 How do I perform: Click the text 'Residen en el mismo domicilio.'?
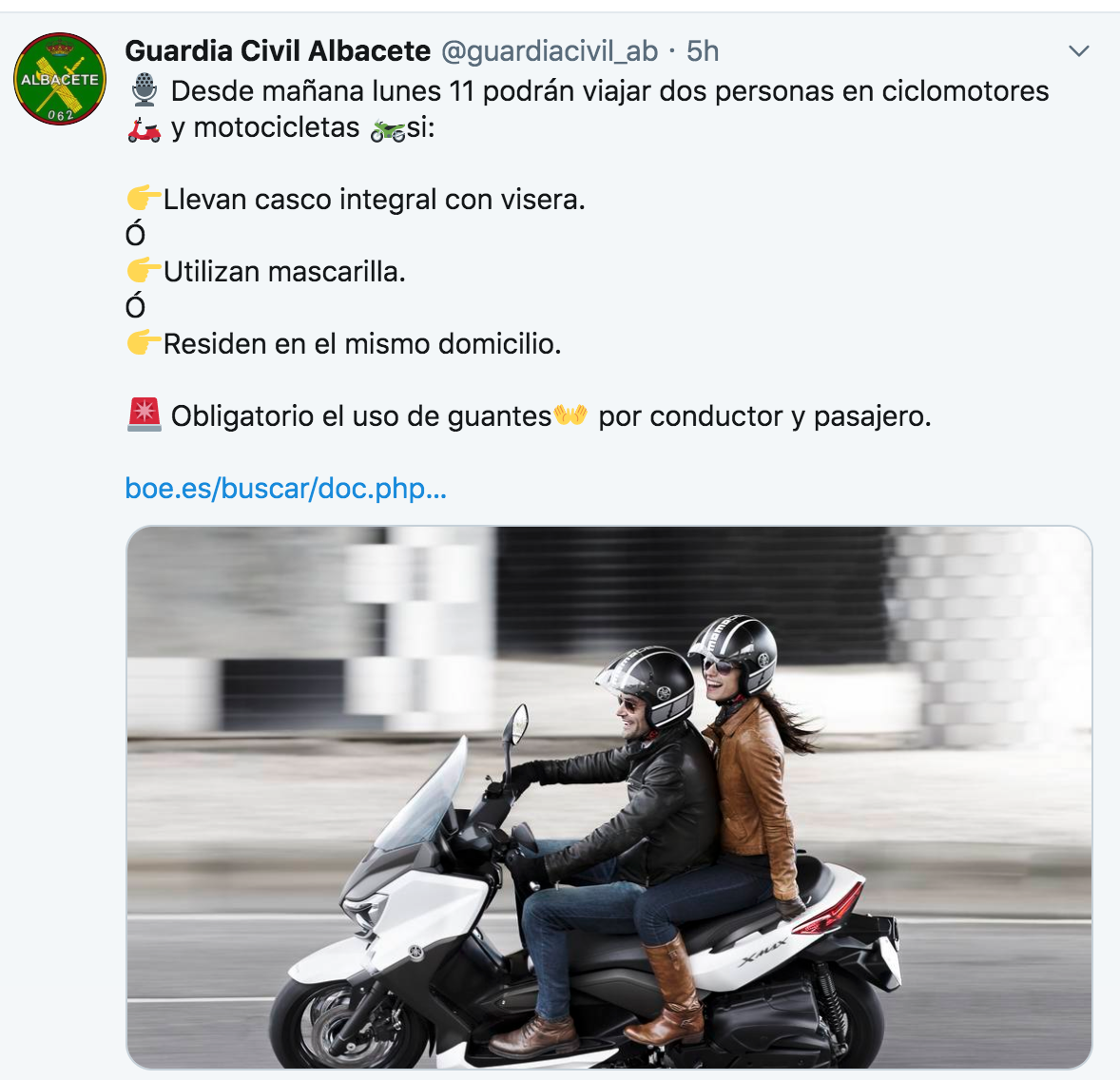tap(362, 343)
